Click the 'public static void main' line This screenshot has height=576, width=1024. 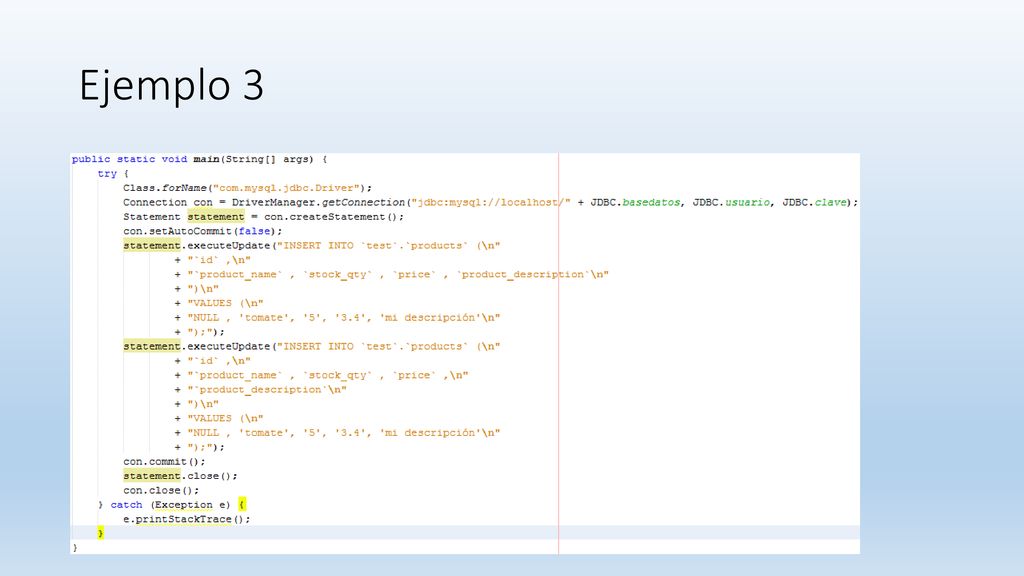(199, 159)
